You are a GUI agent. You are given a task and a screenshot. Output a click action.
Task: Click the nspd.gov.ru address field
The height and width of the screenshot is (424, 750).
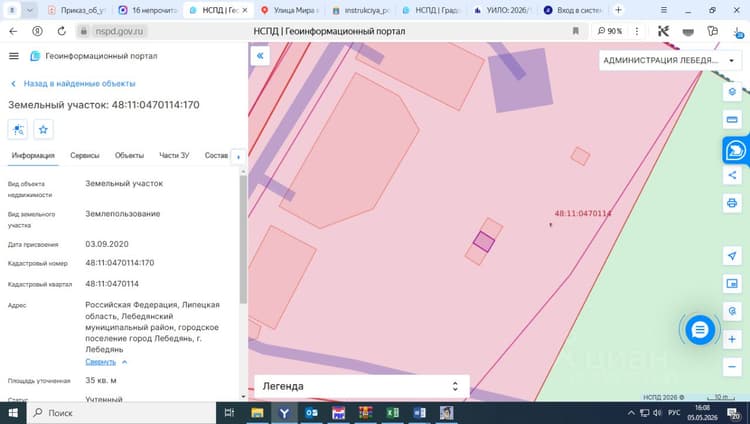(x=119, y=31)
